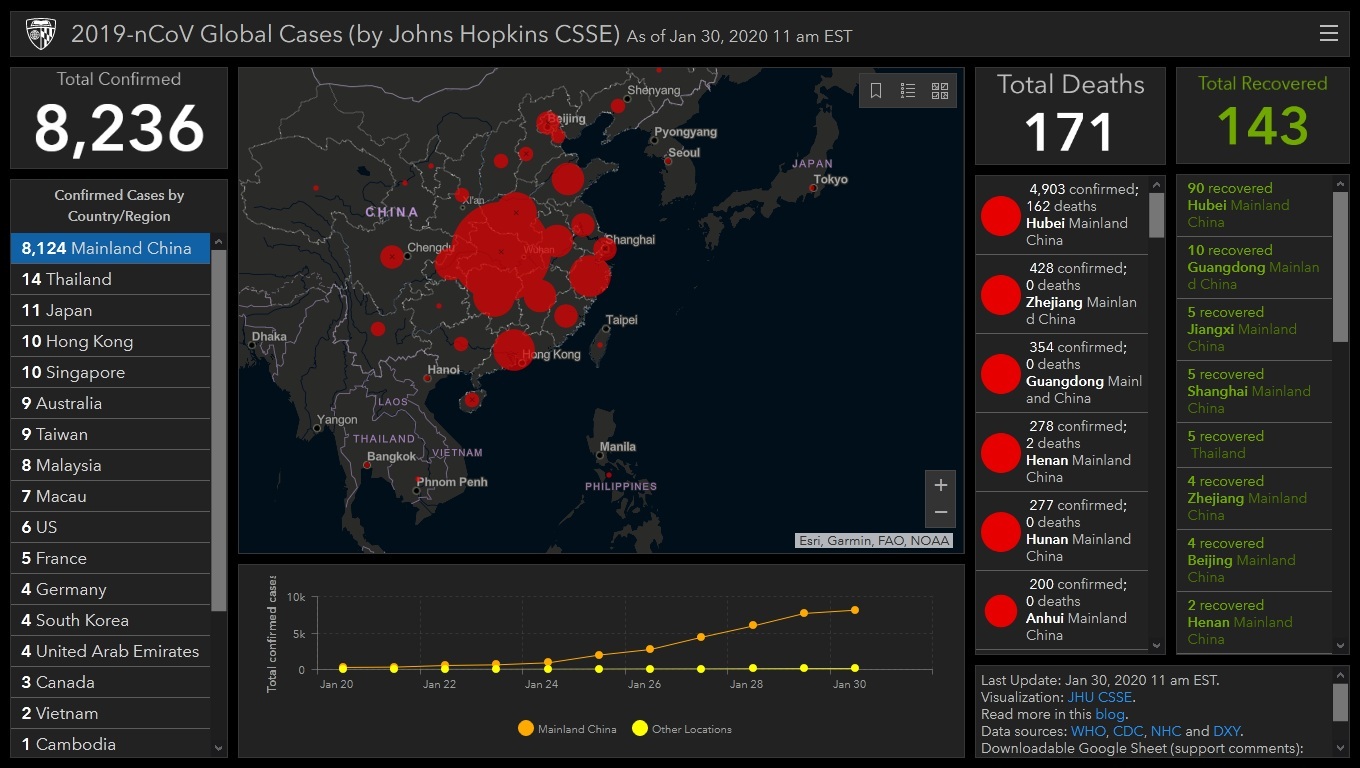This screenshot has width=1360, height=768.
Task: Open the map bookmarks tool
Action: (x=876, y=91)
